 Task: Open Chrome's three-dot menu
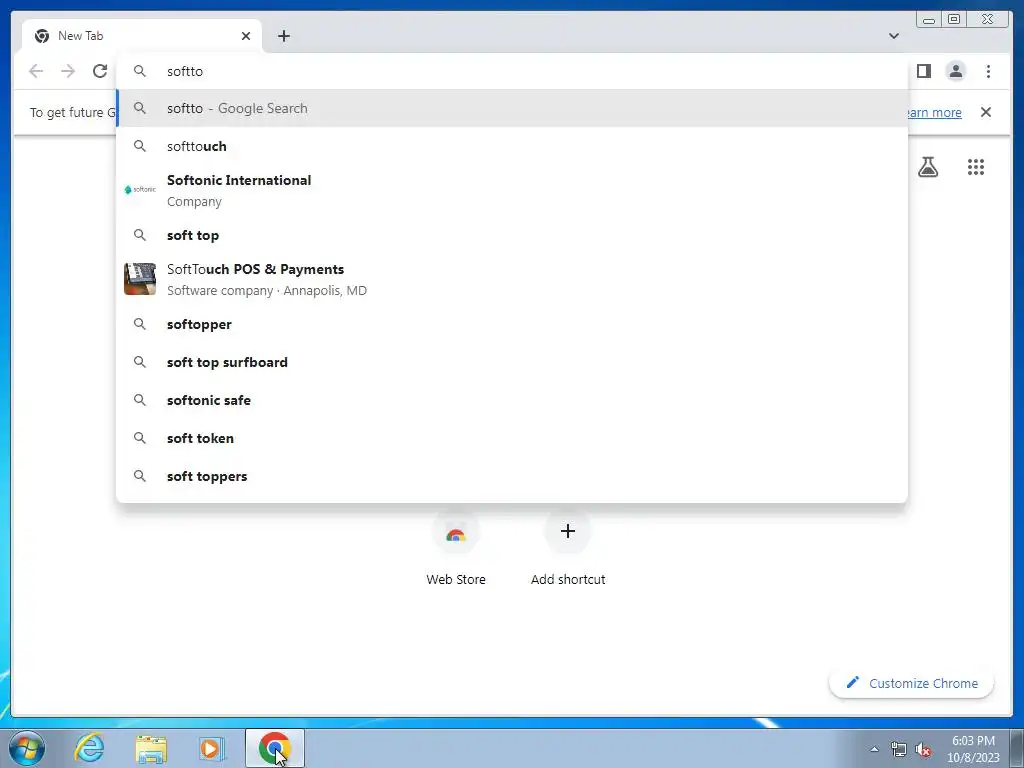[988, 71]
